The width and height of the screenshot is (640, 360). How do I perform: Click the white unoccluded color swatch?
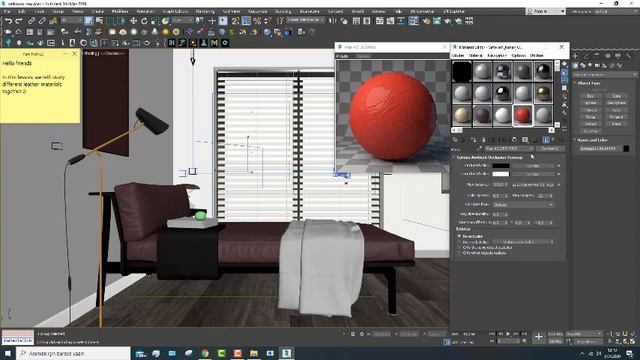tap(501, 174)
